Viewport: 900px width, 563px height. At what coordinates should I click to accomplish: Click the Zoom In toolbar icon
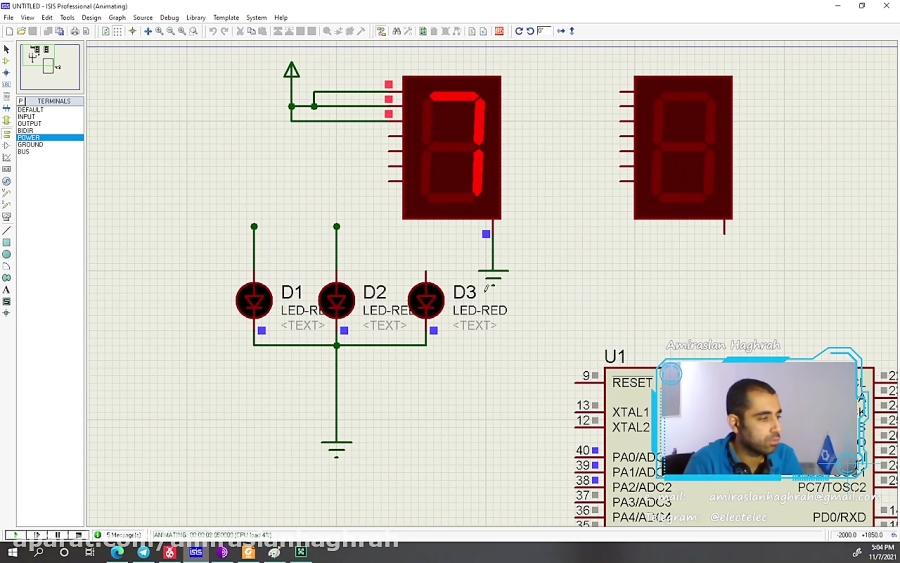pyautogui.click(x=159, y=31)
